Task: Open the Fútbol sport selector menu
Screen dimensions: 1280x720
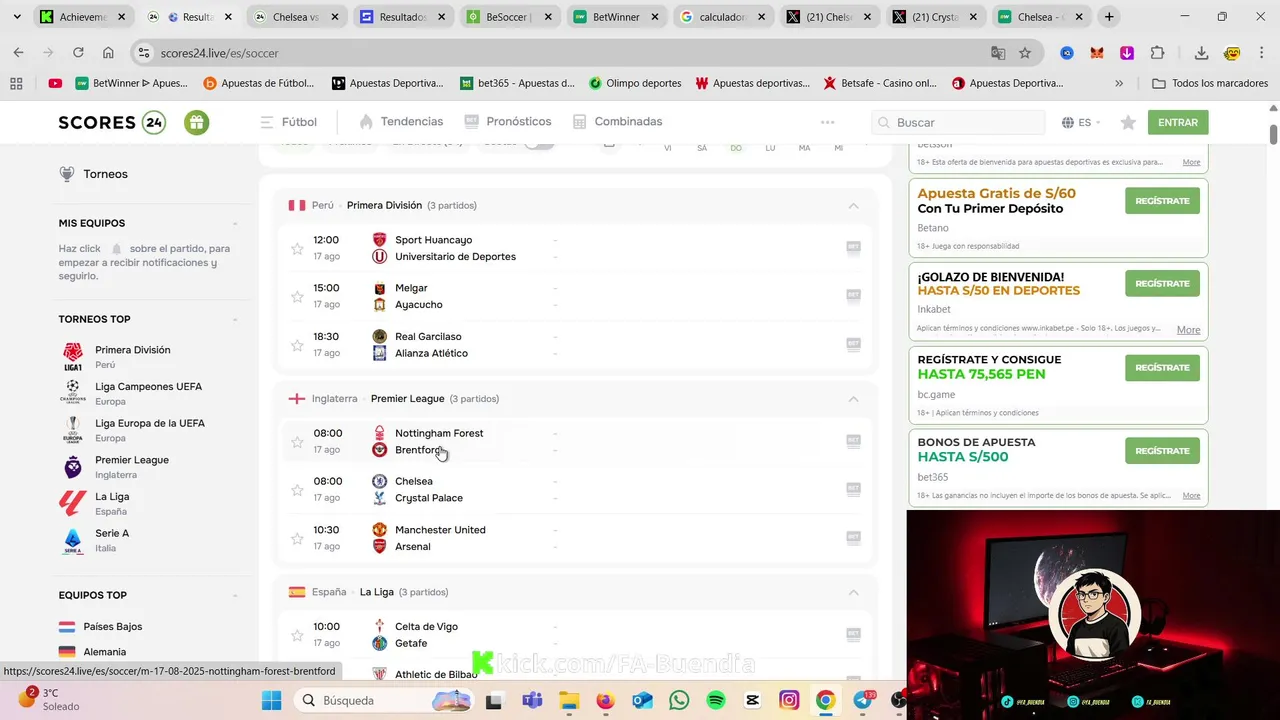Action: coord(288,122)
